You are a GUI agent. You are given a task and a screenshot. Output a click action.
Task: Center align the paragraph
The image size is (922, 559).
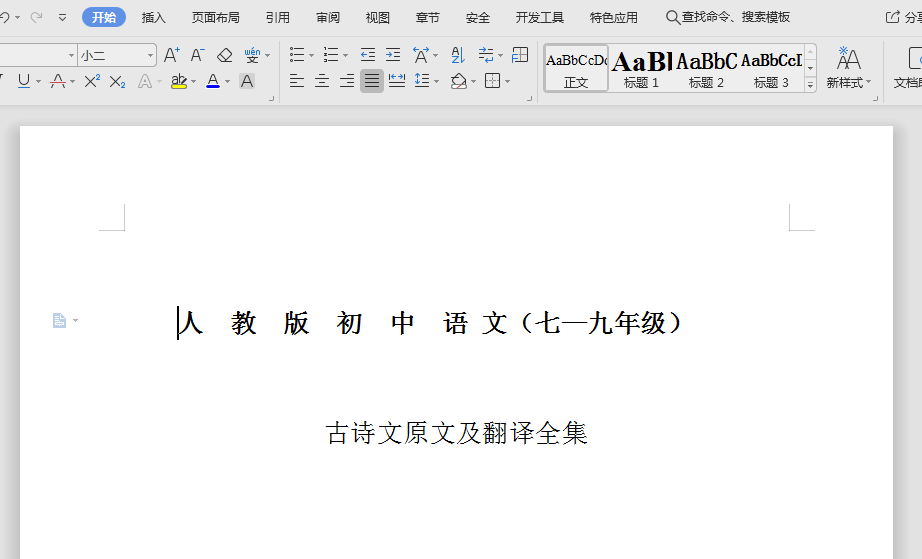(322, 81)
